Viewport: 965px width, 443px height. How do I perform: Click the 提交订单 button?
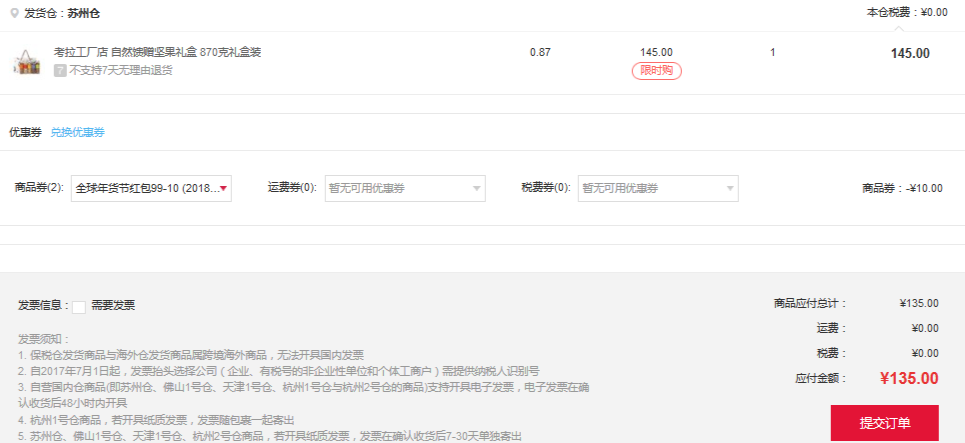884,423
